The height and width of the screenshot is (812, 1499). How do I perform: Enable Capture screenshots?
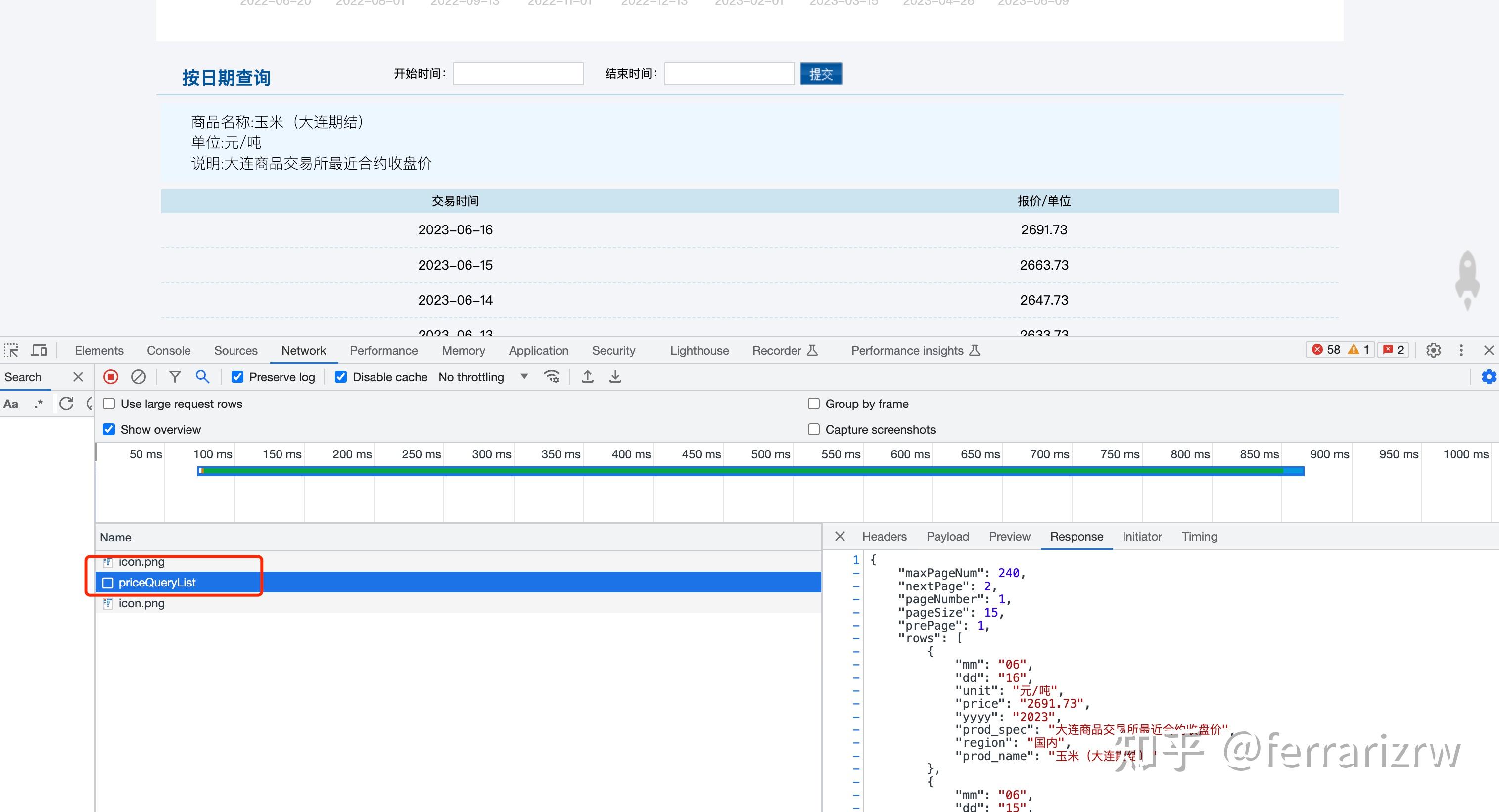pyautogui.click(x=813, y=429)
